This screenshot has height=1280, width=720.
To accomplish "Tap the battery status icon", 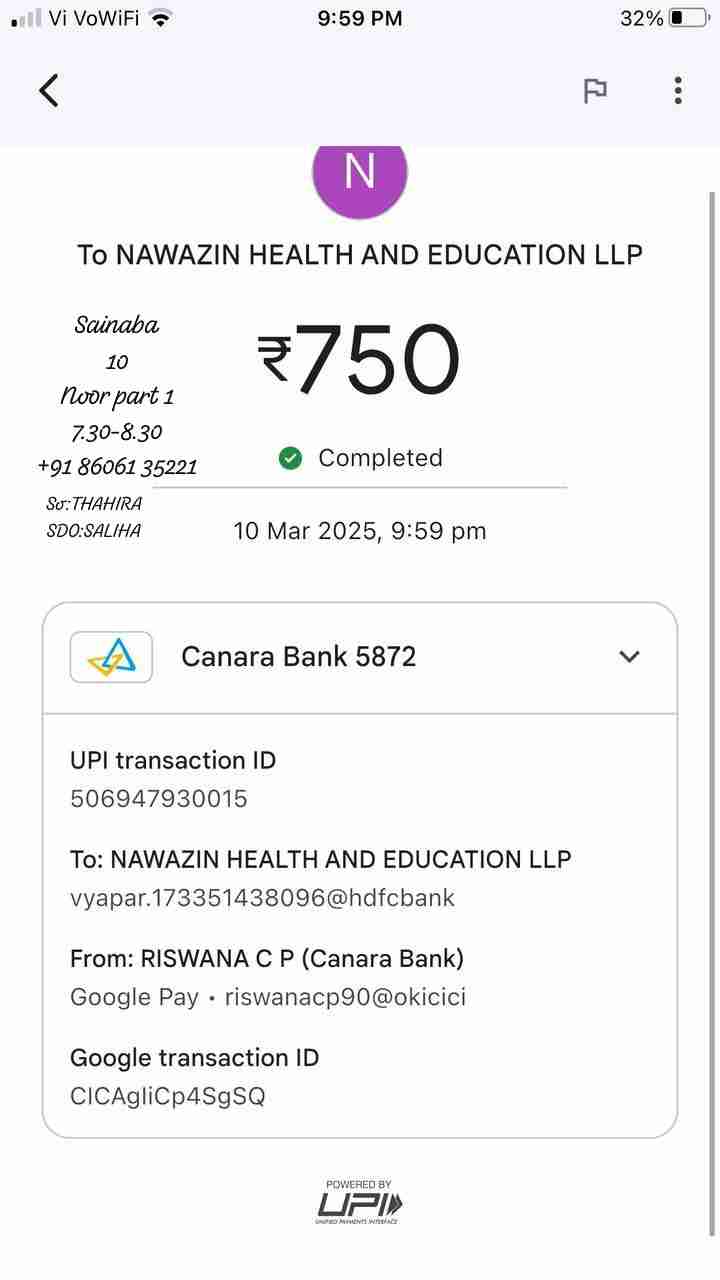I will click(690, 18).
